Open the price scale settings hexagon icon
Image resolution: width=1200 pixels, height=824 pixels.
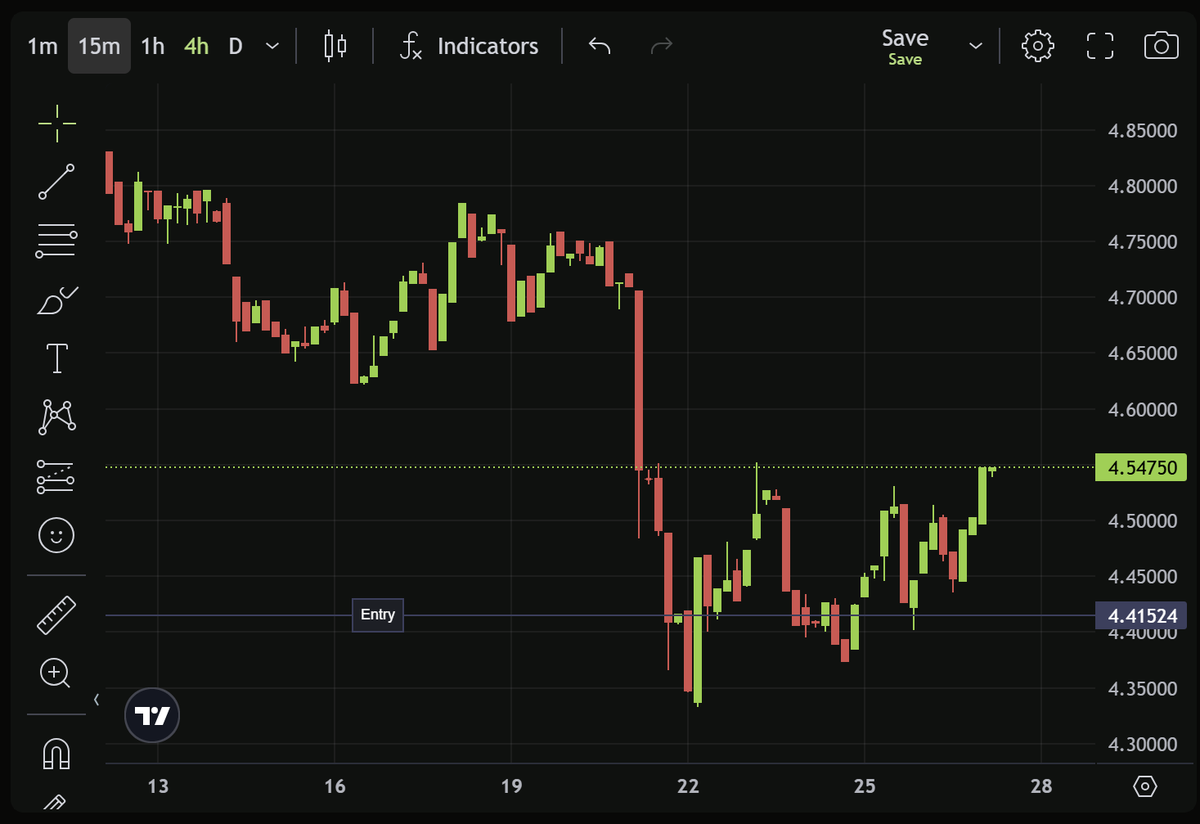tap(1145, 787)
